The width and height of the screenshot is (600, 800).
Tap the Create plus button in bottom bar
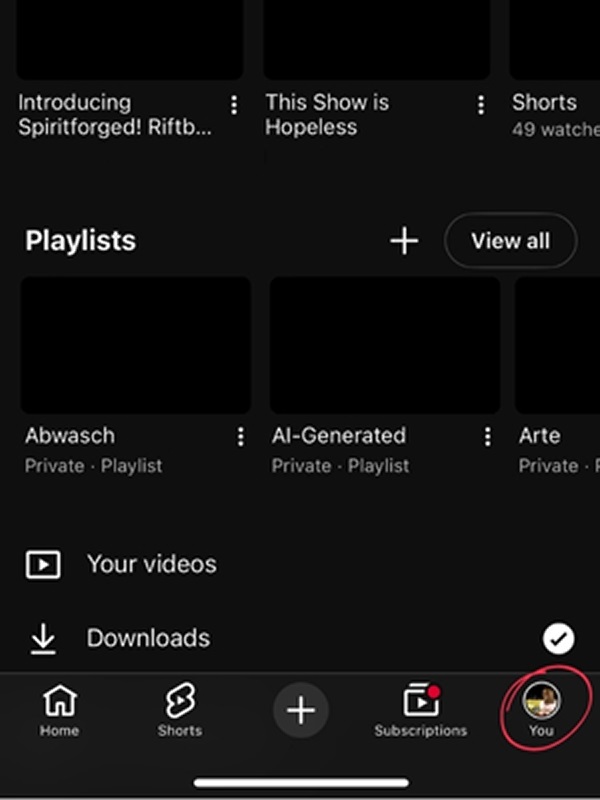coord(300,710)
